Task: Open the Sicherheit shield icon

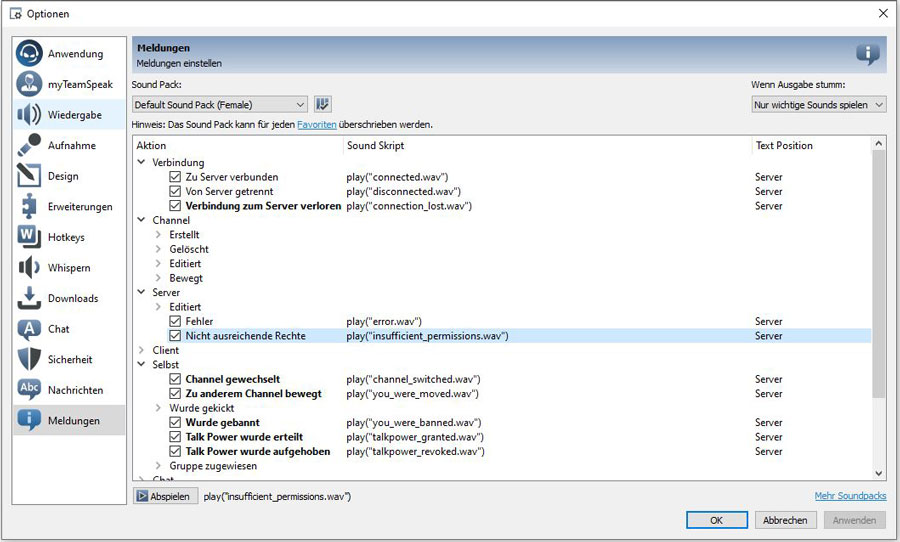Action: pos(30,359)
